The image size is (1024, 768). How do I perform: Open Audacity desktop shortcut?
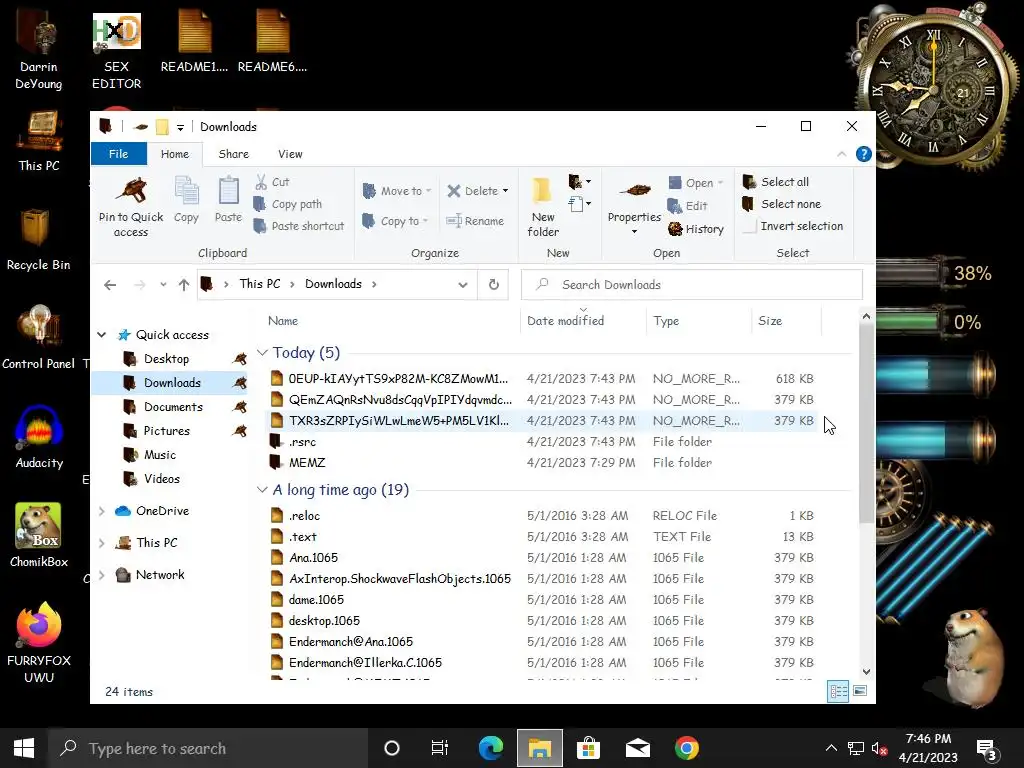pos(39,437)
